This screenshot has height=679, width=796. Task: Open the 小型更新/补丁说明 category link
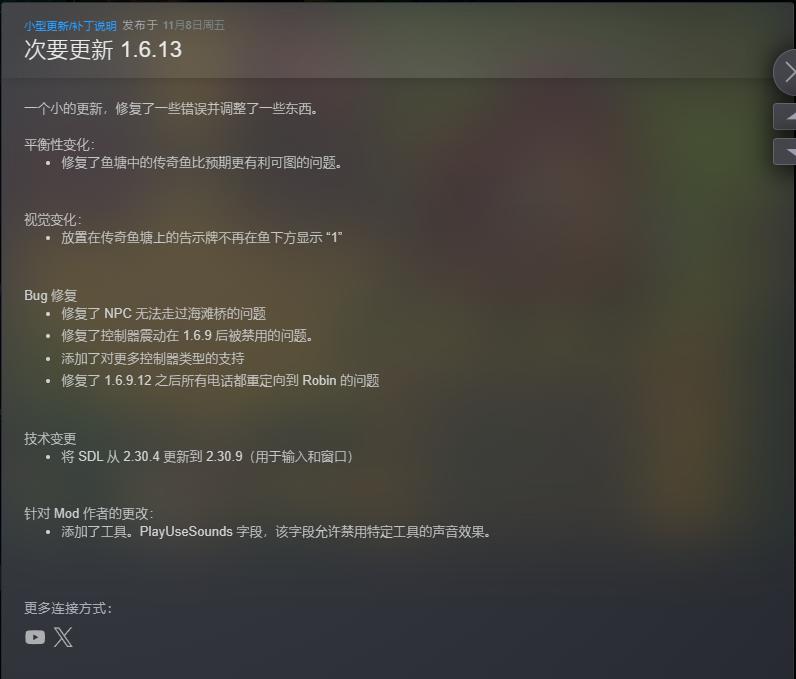(x=70, y=25)
